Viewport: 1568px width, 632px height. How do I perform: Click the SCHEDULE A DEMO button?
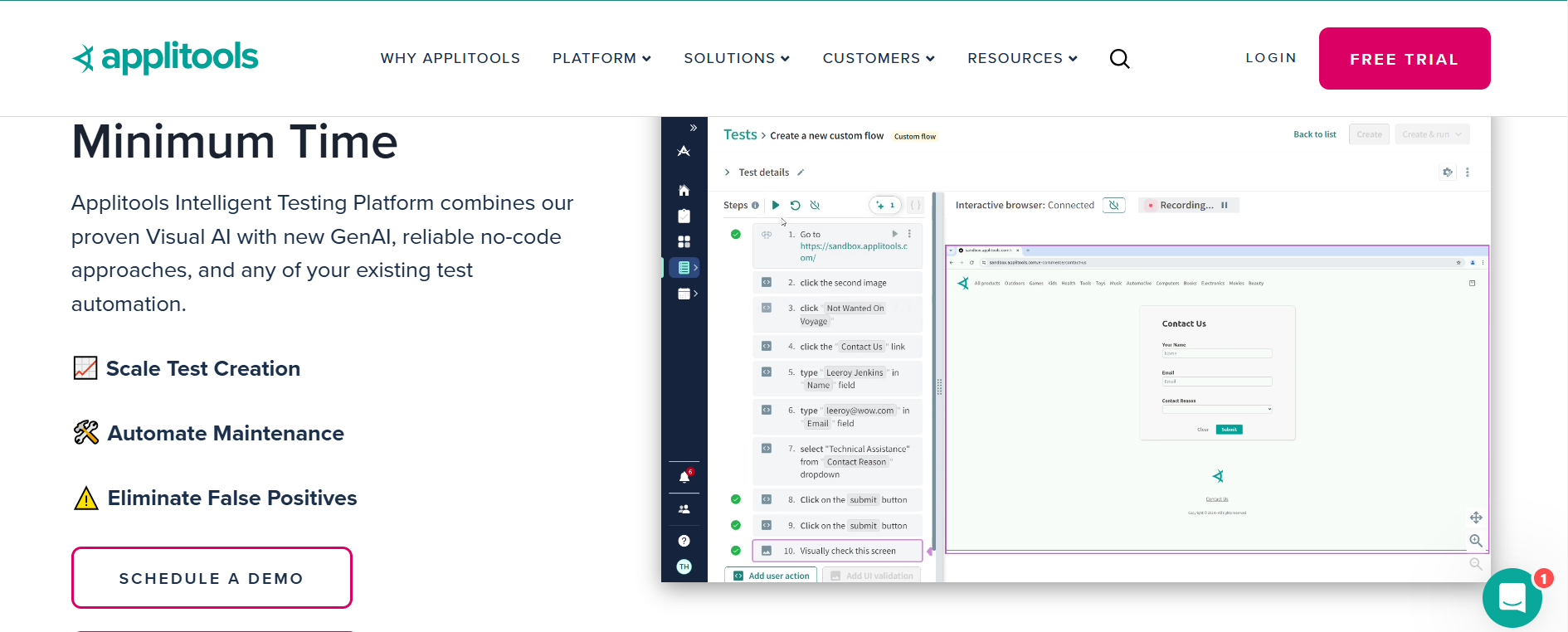coord(212,577)
